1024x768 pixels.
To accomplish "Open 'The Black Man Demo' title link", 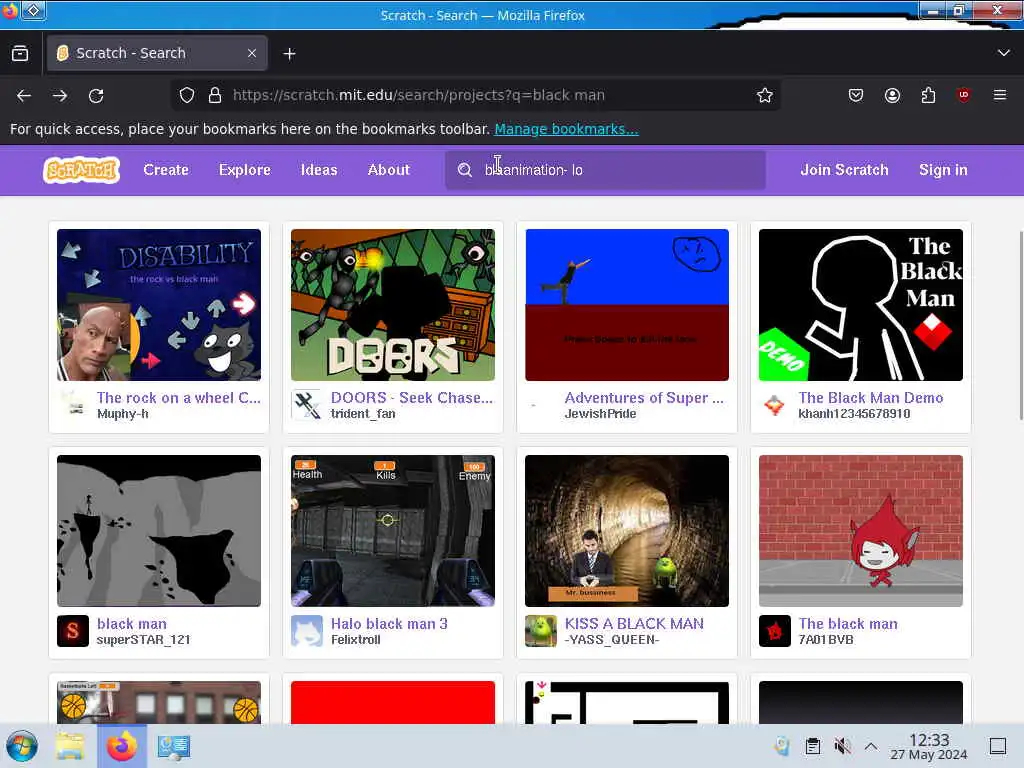I will pyautogui.click(x=871, y=398).
